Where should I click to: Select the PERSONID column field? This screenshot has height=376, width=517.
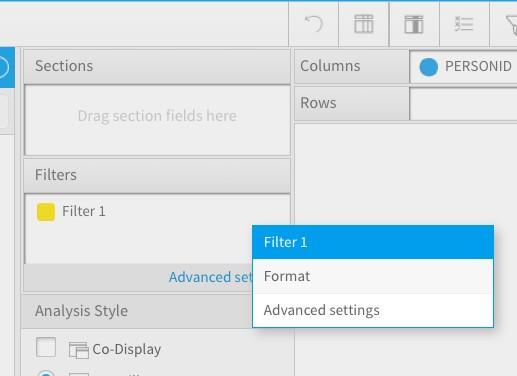tap(464, 66)
